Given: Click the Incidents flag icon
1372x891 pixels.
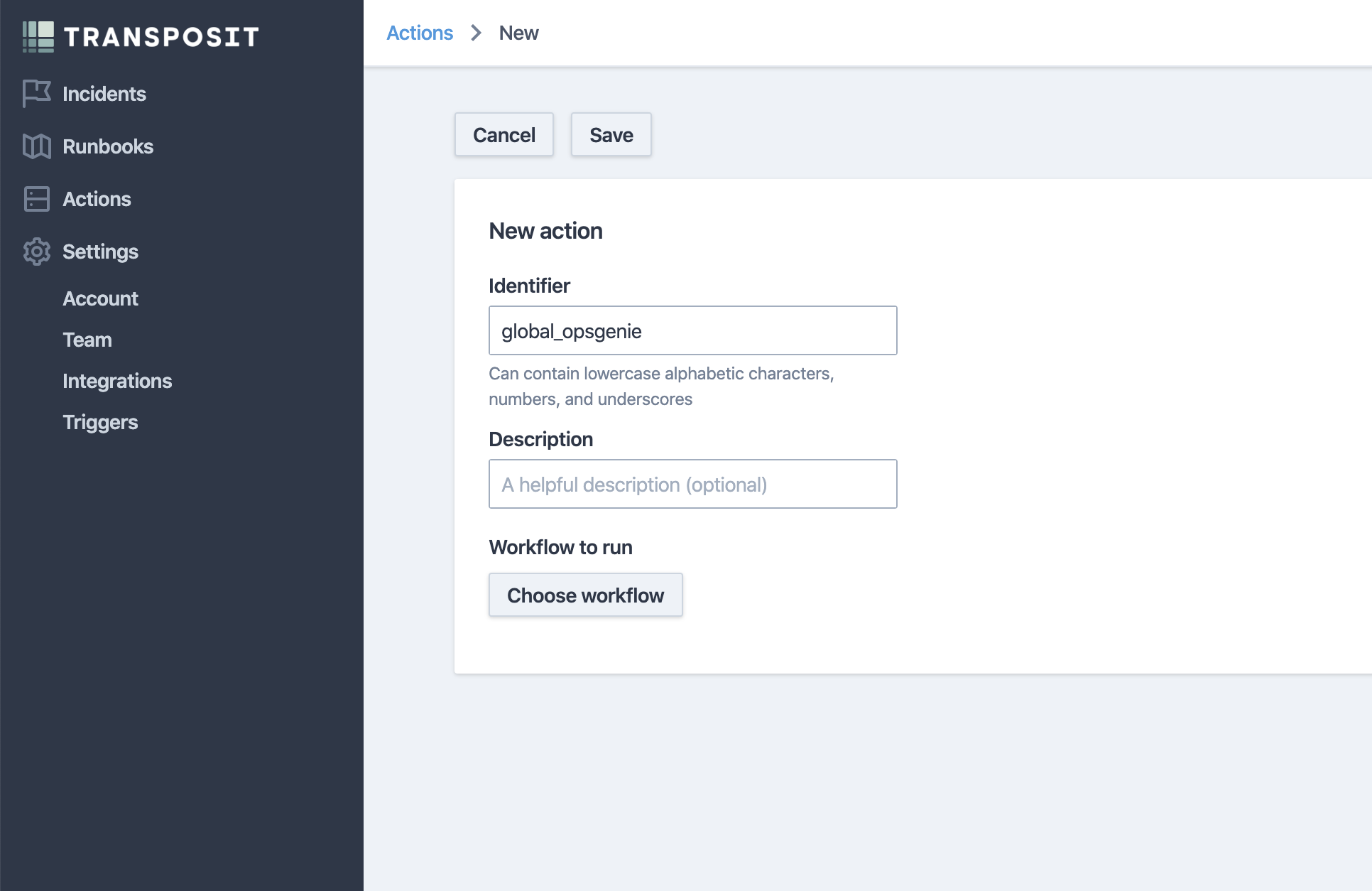Looking at the screenshot, I should coord(36,93).
